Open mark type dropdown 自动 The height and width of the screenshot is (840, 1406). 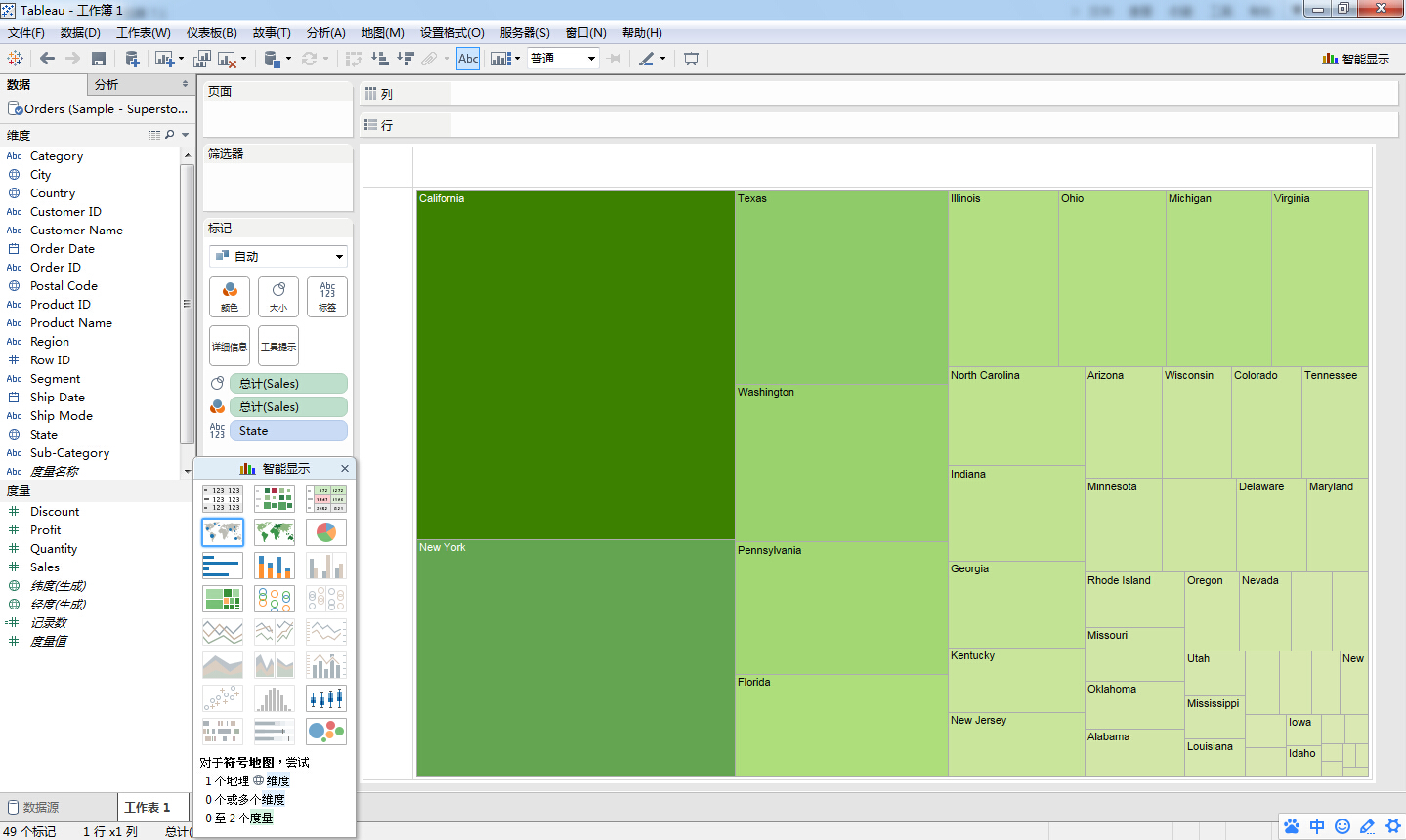(278, 256)
